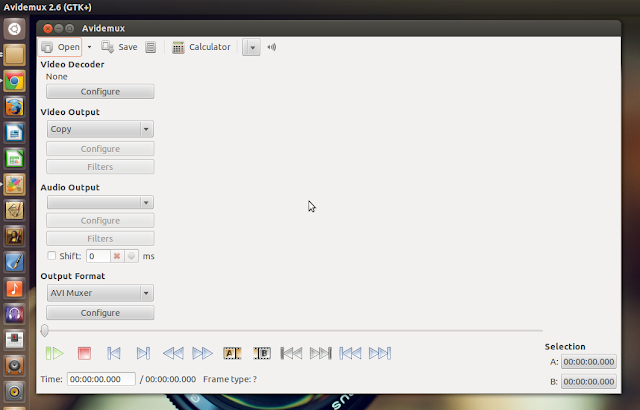Configure the Video Decoder
Viewport: 640px width, 410px height.
point(100,91)
